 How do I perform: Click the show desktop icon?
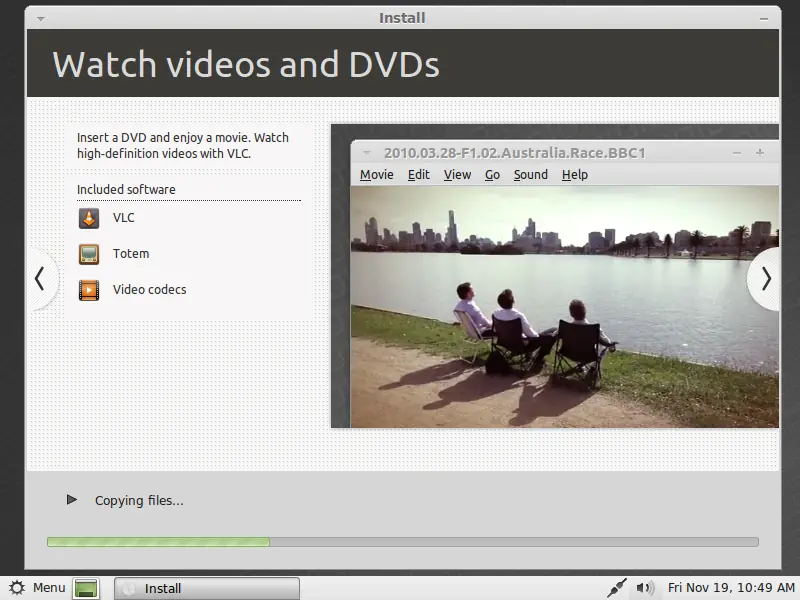86,588
